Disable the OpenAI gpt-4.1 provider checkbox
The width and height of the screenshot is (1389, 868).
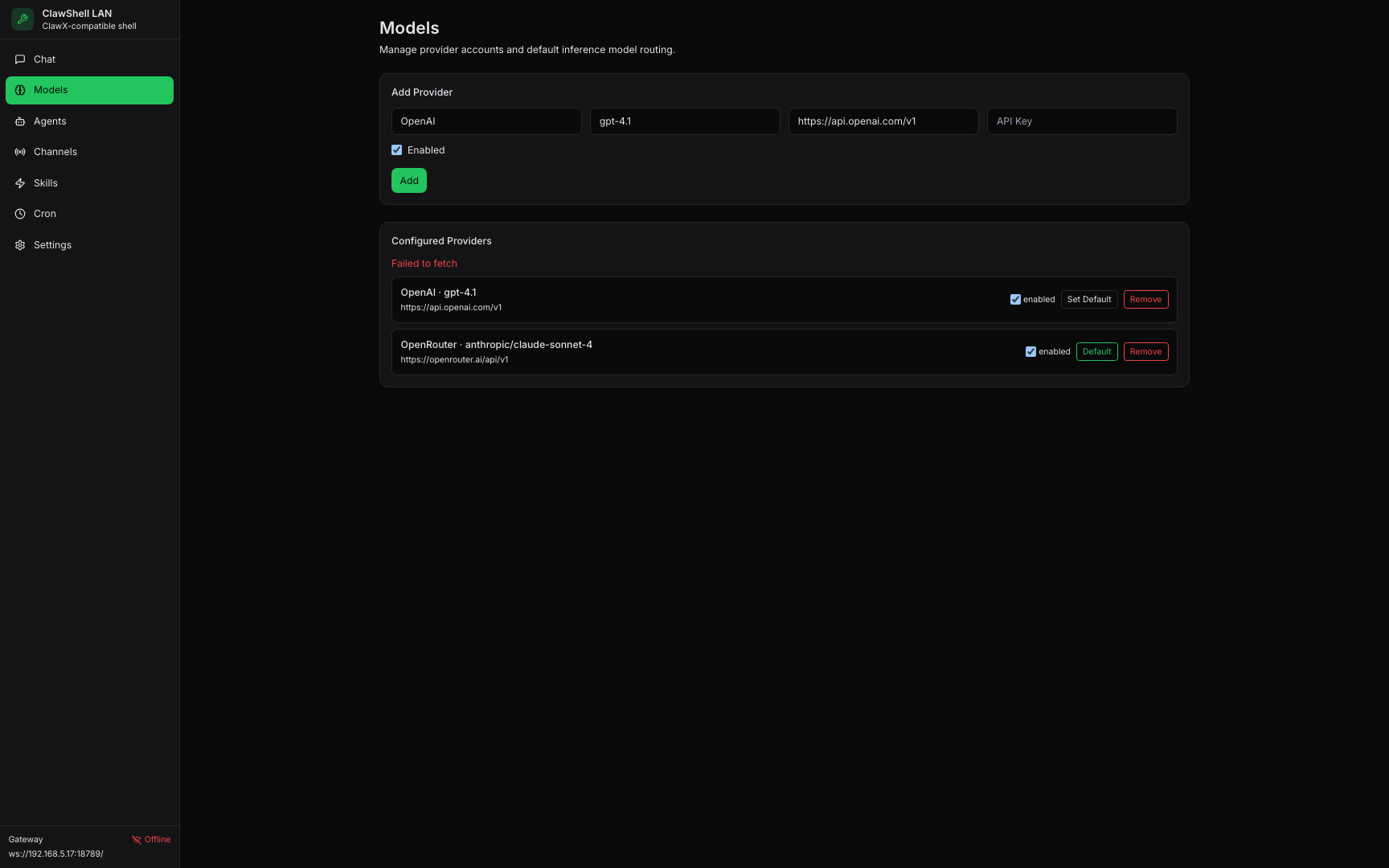point(1015,299)
